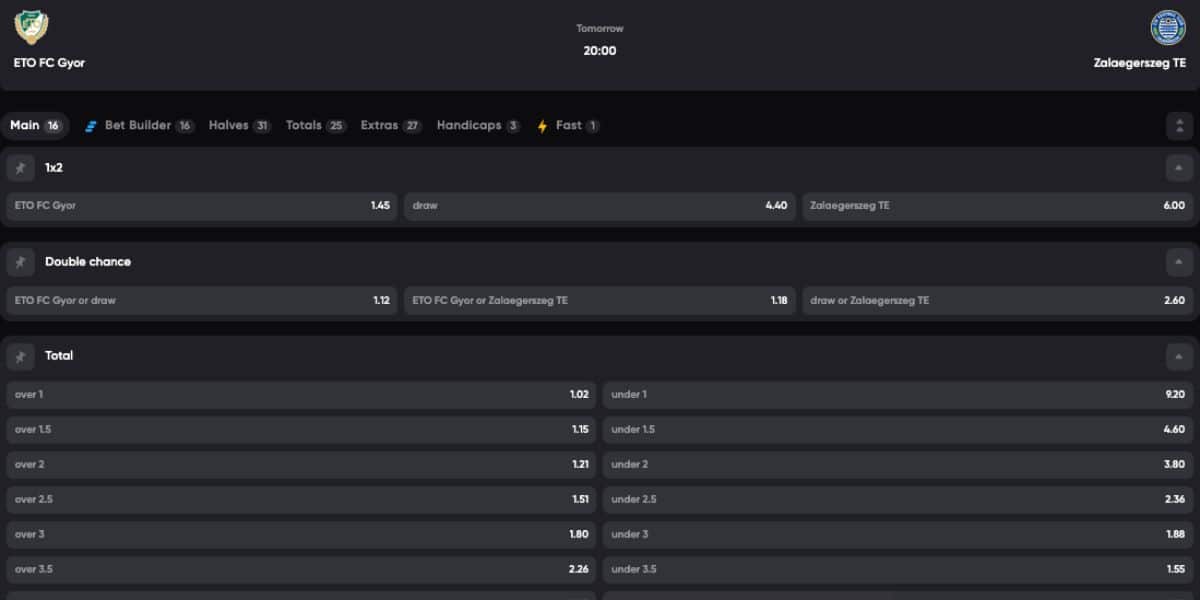Select draw odds 4.40

(599, 206)
